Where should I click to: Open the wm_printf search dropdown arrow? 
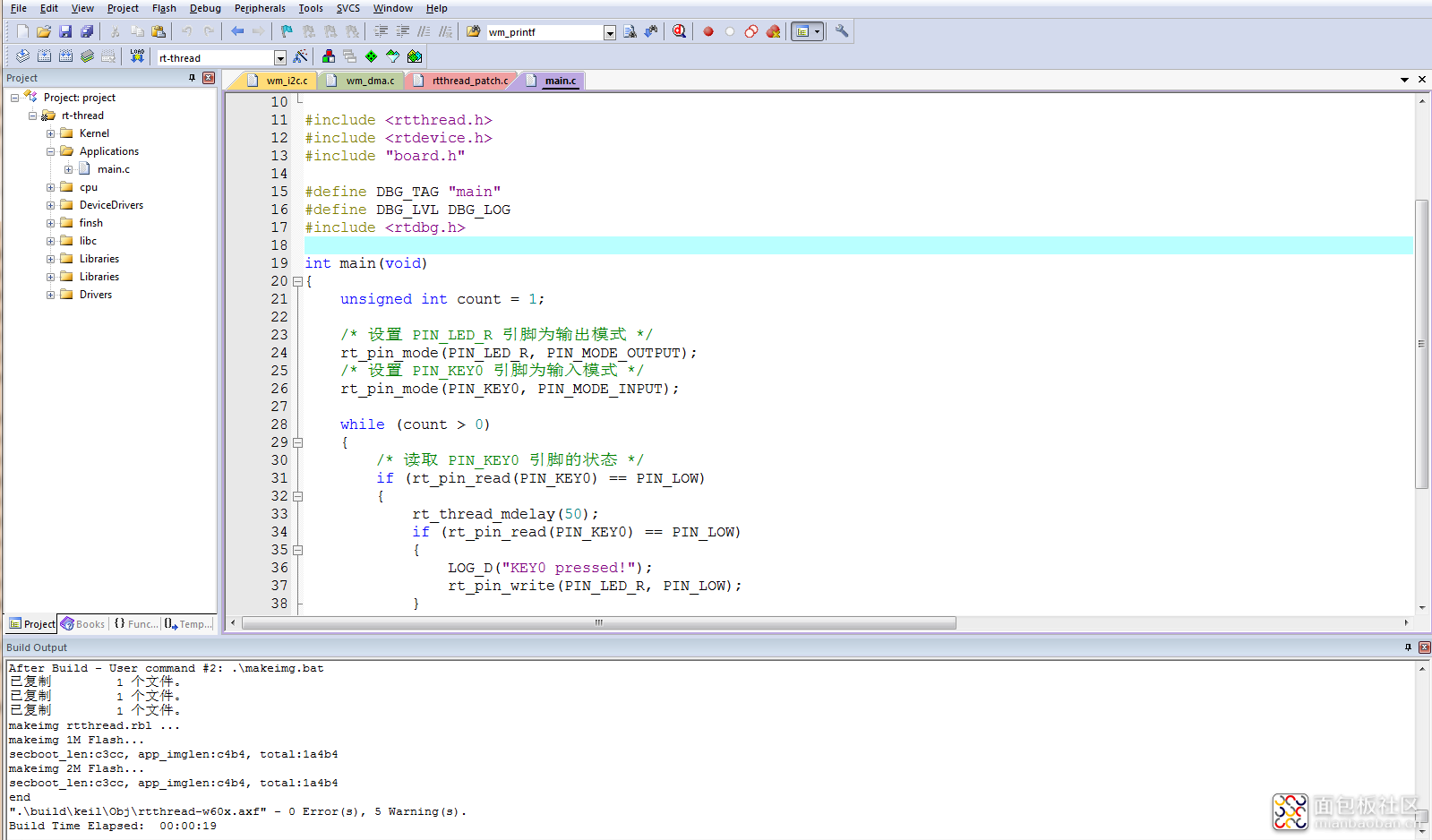click(x=610, y=32)
